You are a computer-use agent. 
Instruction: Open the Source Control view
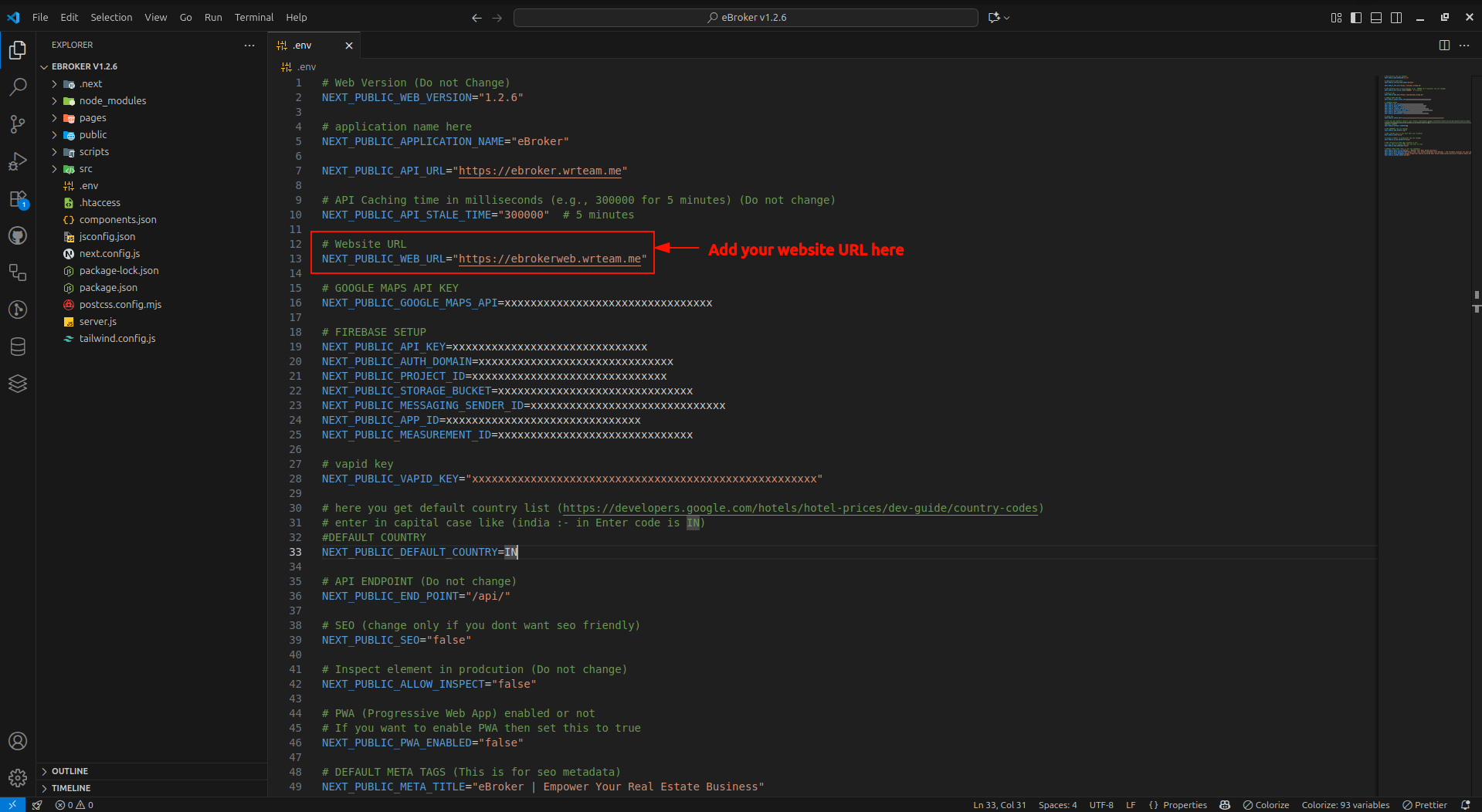point(17,124)
